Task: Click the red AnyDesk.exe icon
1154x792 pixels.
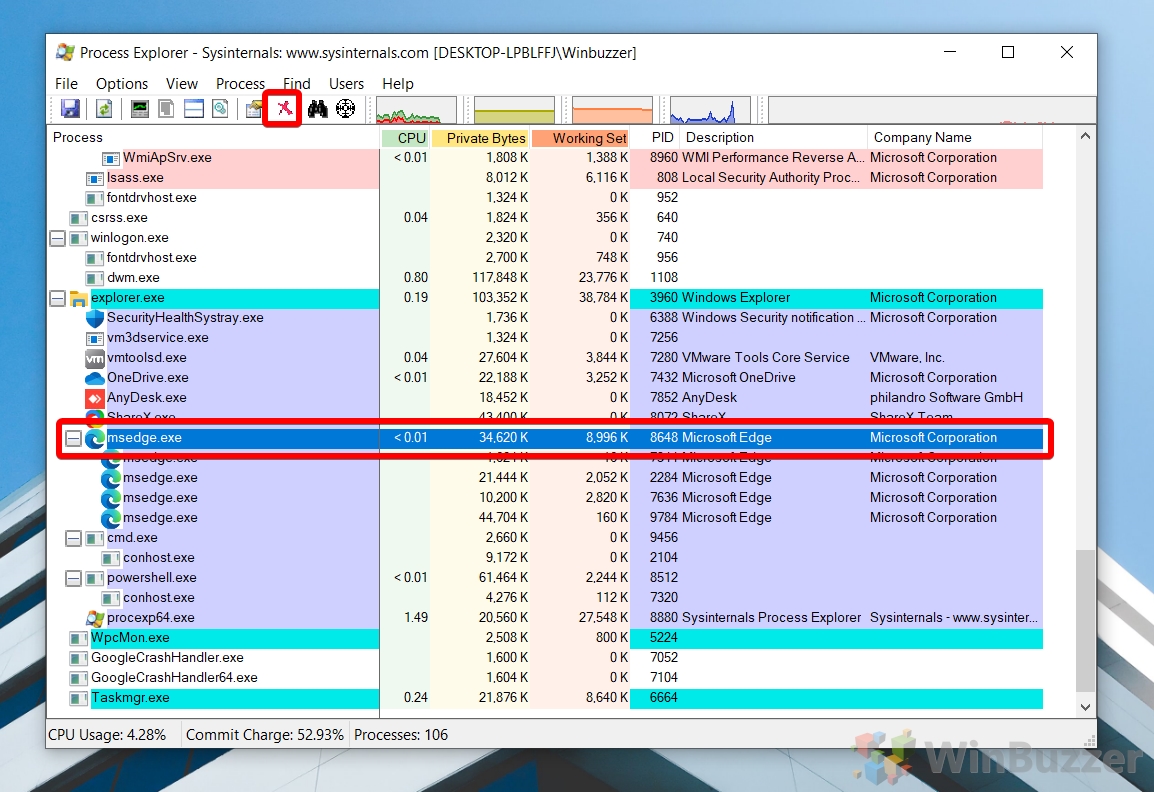Action: [95, 398]
